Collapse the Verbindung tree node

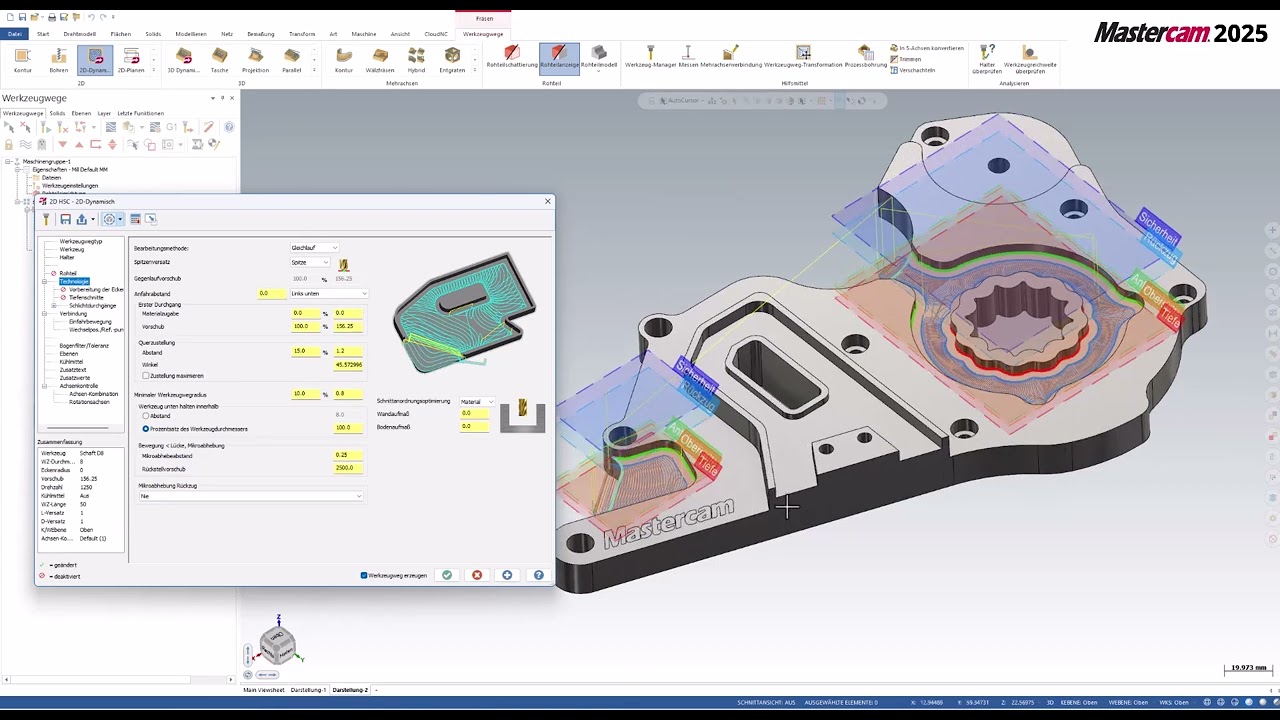click(x=45, y=314)
